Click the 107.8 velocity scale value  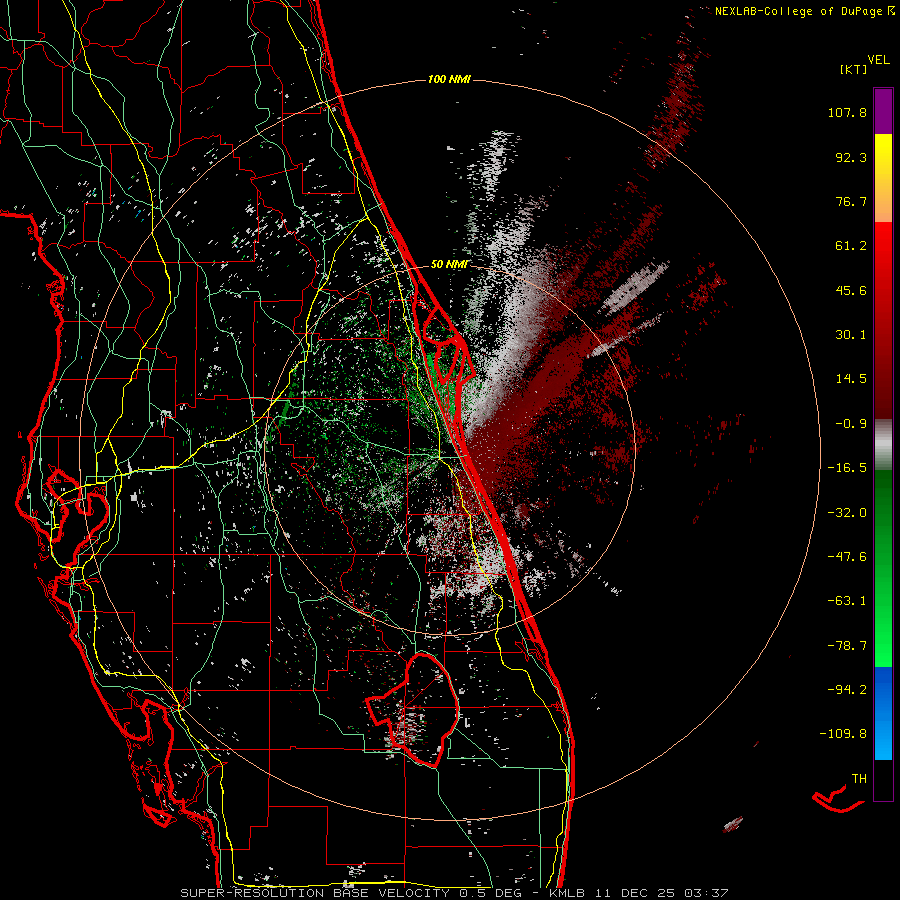pos(847,112)
